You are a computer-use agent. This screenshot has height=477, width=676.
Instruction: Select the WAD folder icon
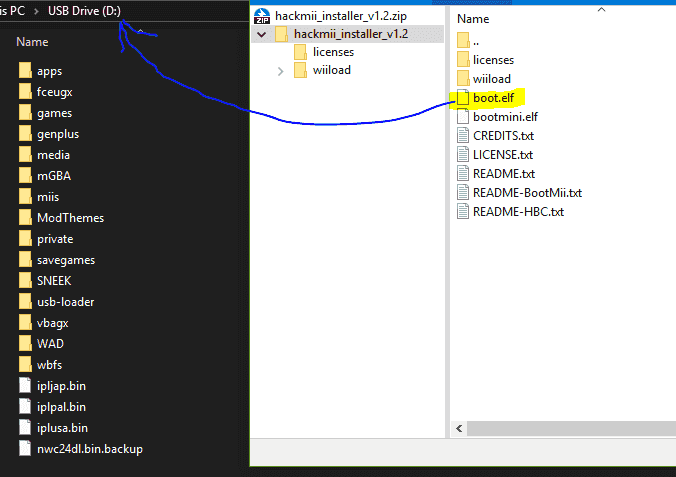(x=25, y=343)
